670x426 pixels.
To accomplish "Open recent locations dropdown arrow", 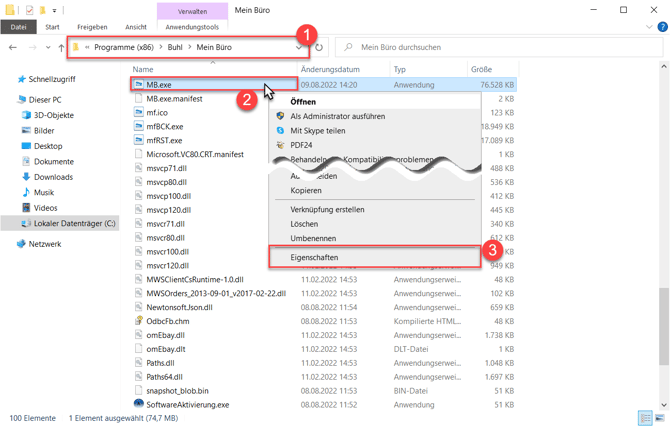I will 47,47.
